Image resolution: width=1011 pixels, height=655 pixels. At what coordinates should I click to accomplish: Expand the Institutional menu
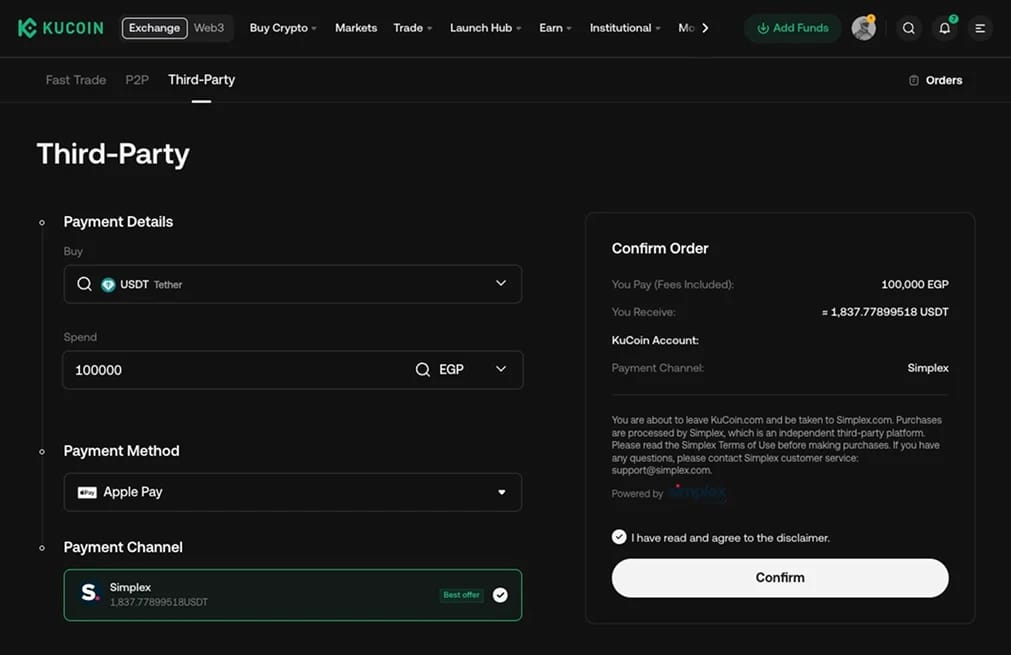[625, 28]
